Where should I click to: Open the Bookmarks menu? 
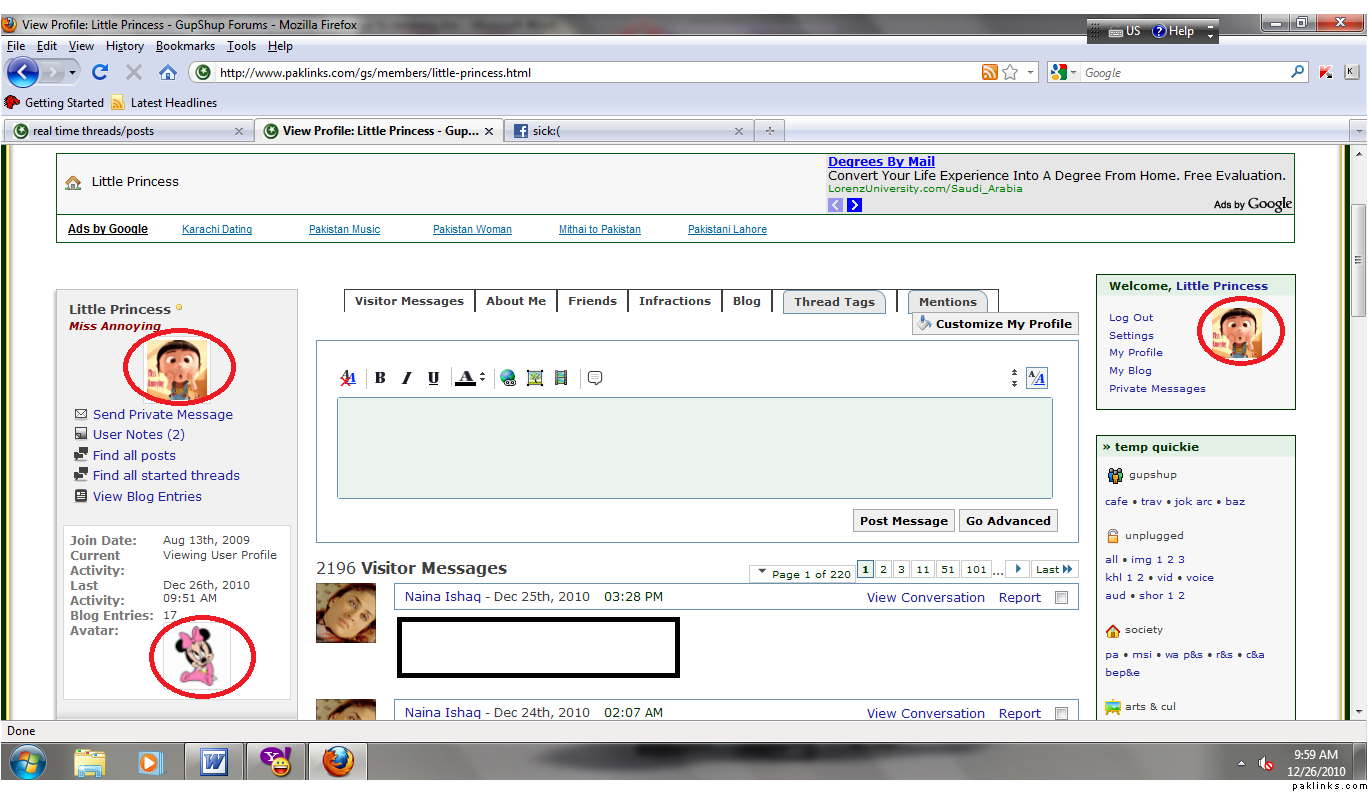coord(185,46)
